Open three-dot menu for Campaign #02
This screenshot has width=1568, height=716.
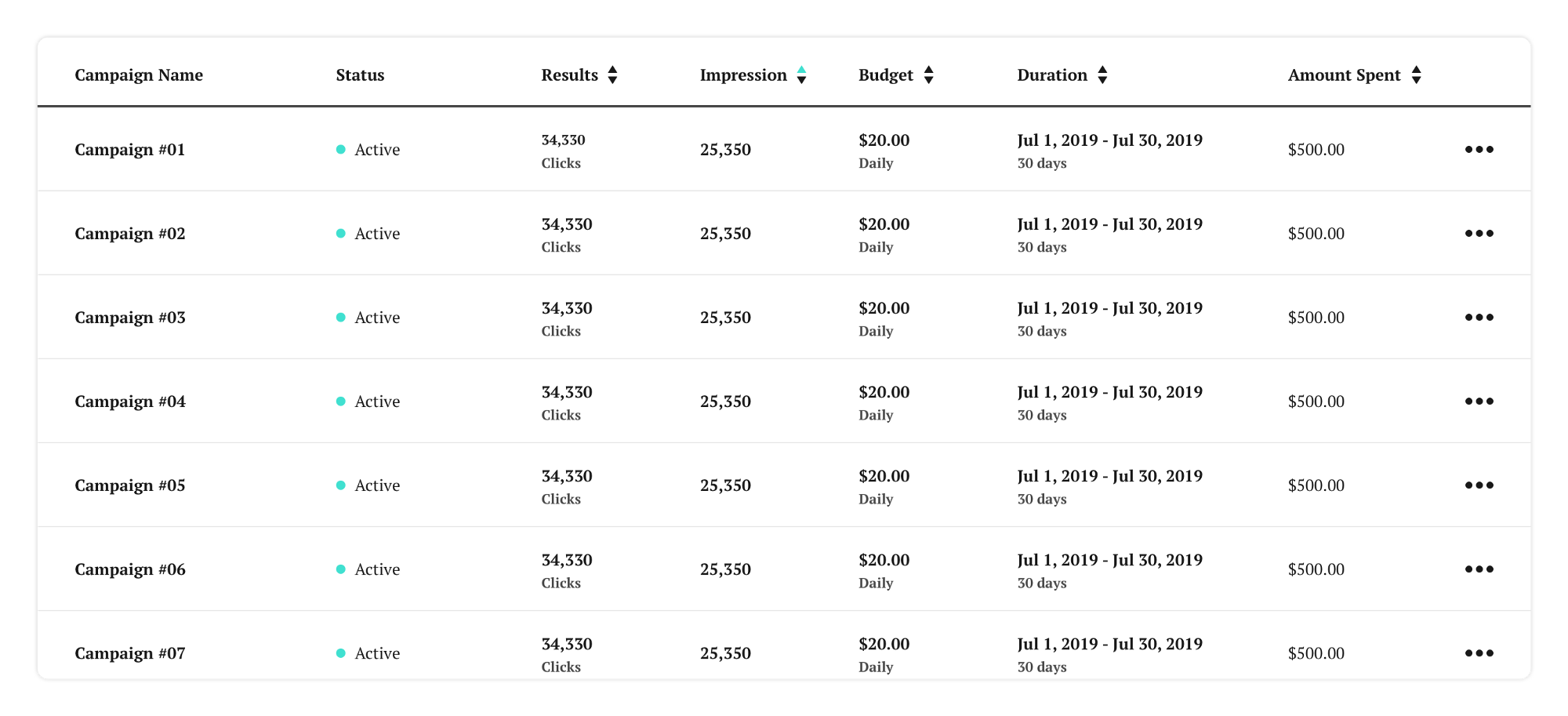click(1479, 233)
